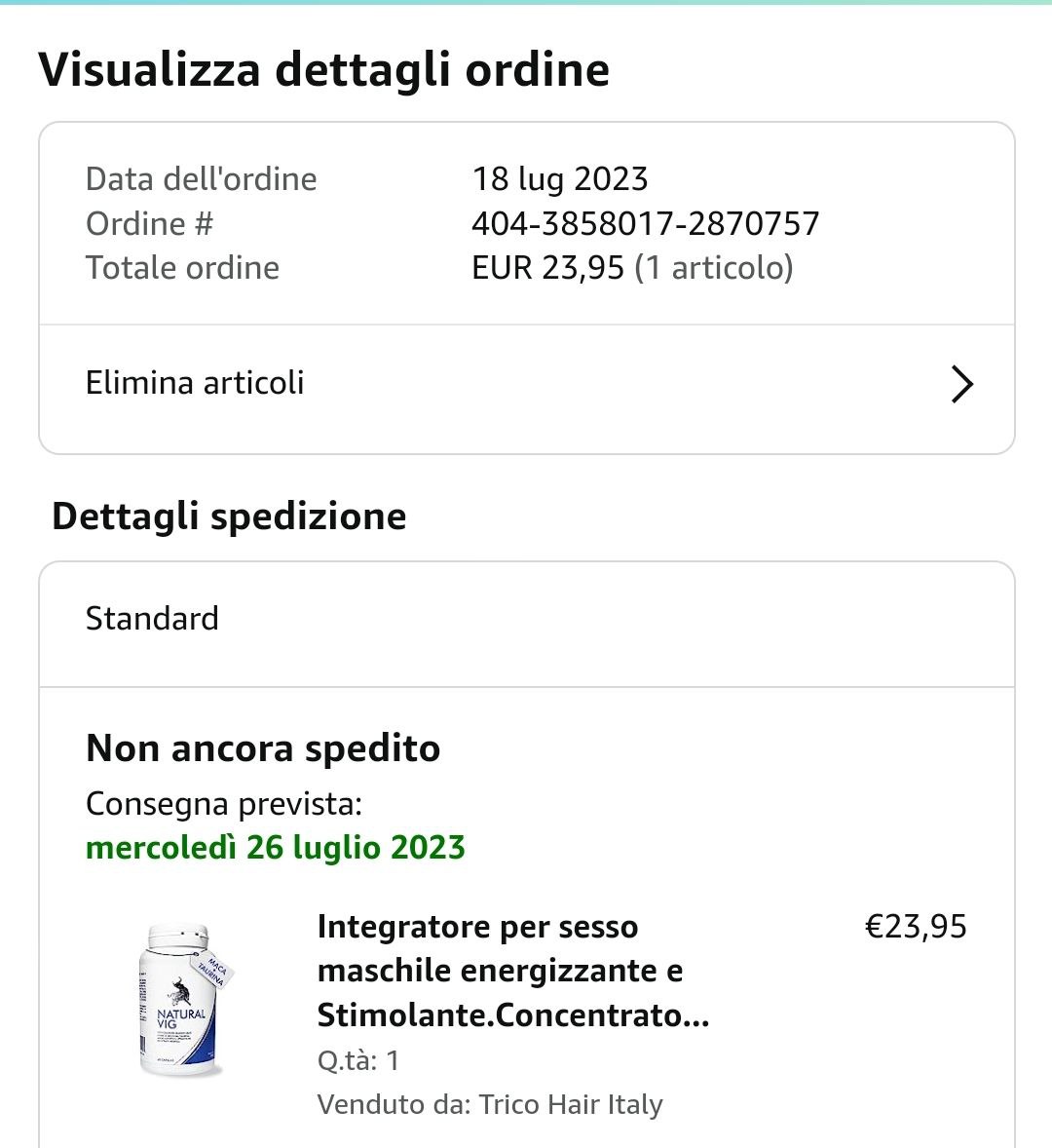Click the Consegna prevista label
This screenshot has height=1148, width=1052.
(x=224, y=804)
